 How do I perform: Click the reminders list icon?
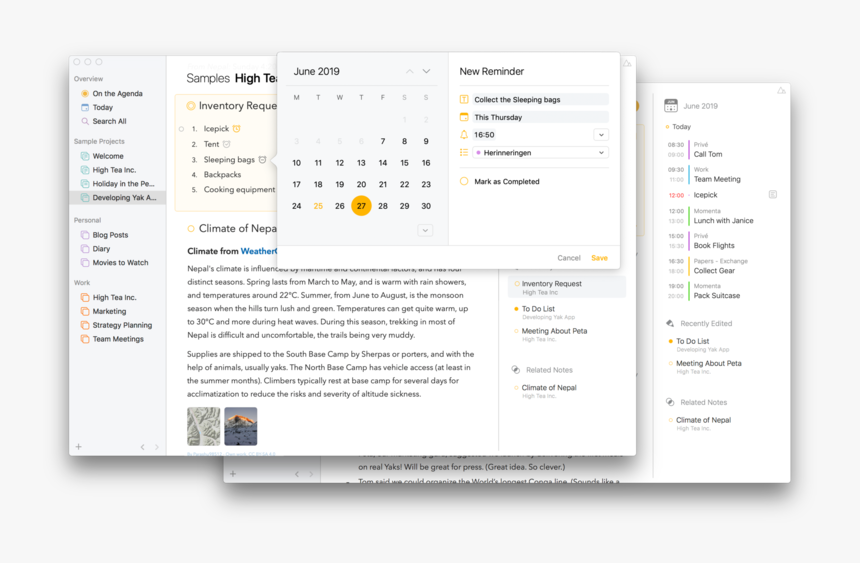coord(464,152)
